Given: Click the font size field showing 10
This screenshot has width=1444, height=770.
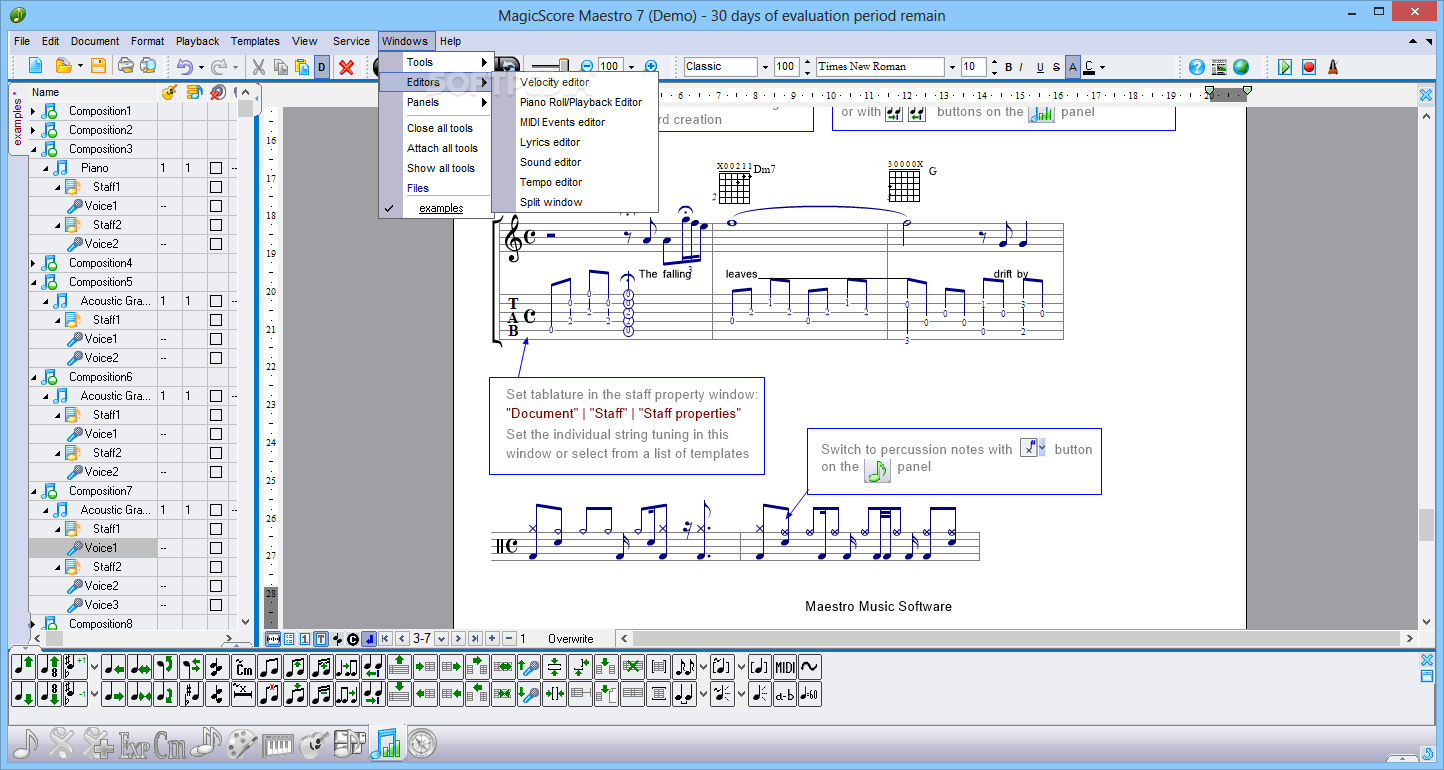Looking at the screenshot, I should (x=973, y=67).
